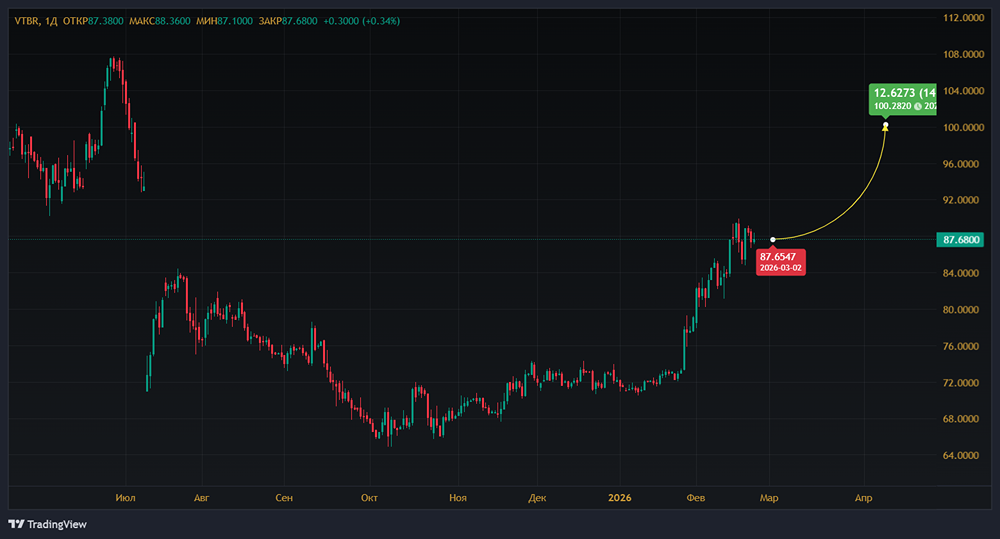
Task: Select the green 12.6273 forecast target label
Action: [903, 99]
